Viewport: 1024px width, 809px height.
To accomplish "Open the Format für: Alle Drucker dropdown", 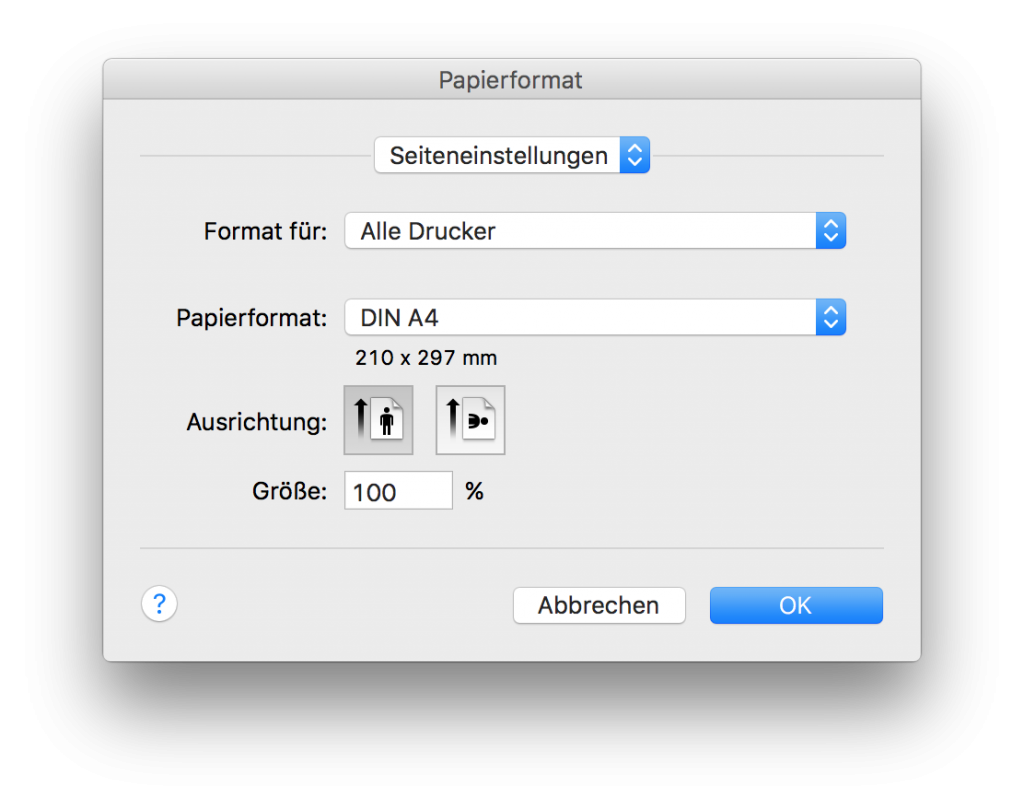I will 595,230.
